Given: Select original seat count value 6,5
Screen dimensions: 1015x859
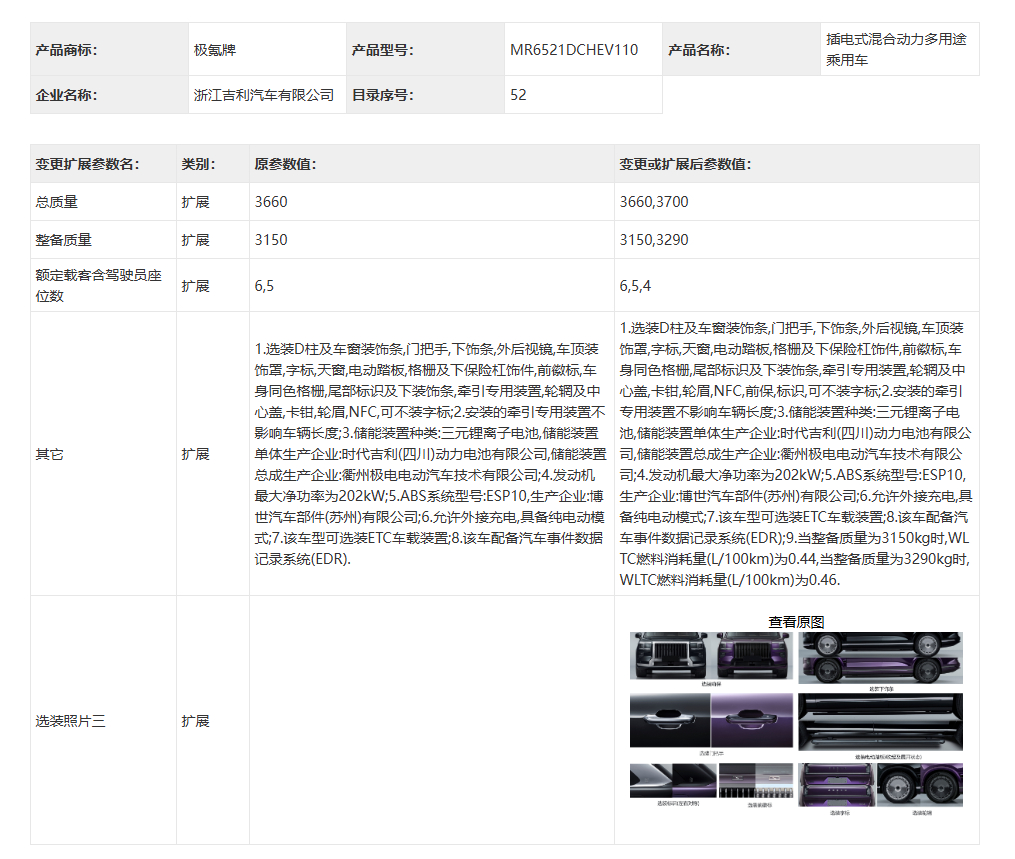Looking at the screenshot, I should (x=264, y=286).
